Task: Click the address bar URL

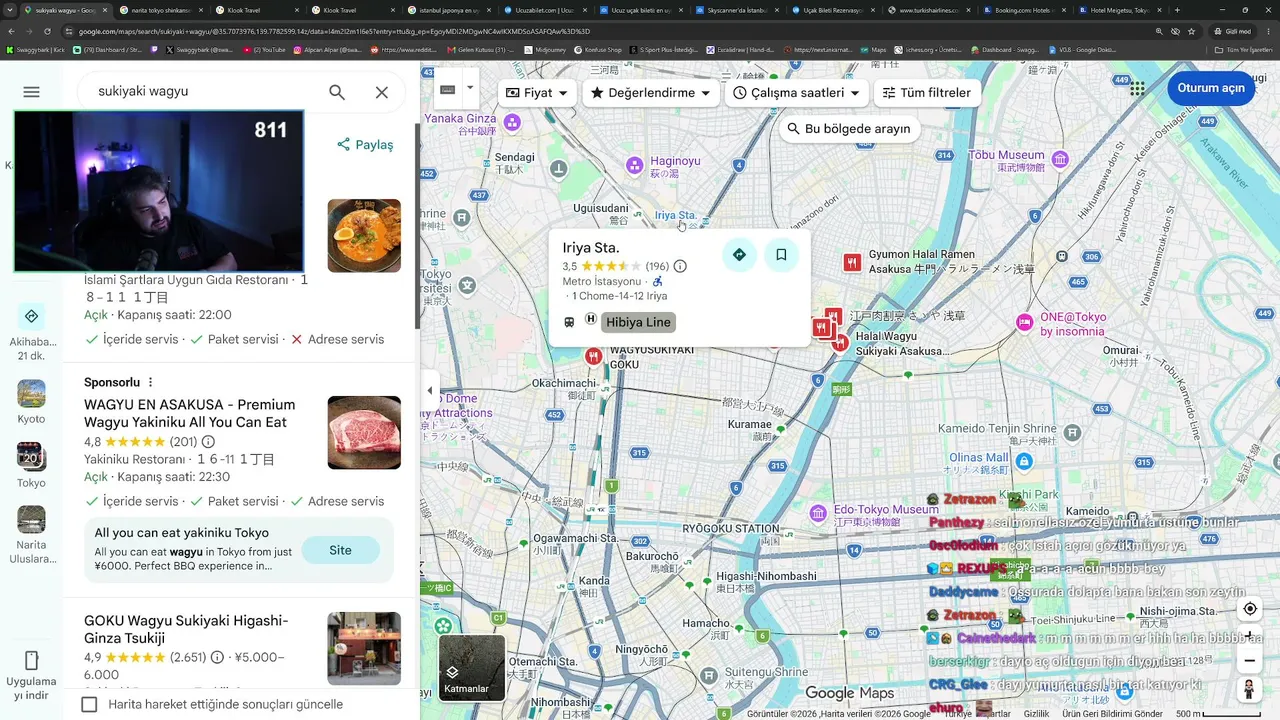Action: tap(334, 31)
